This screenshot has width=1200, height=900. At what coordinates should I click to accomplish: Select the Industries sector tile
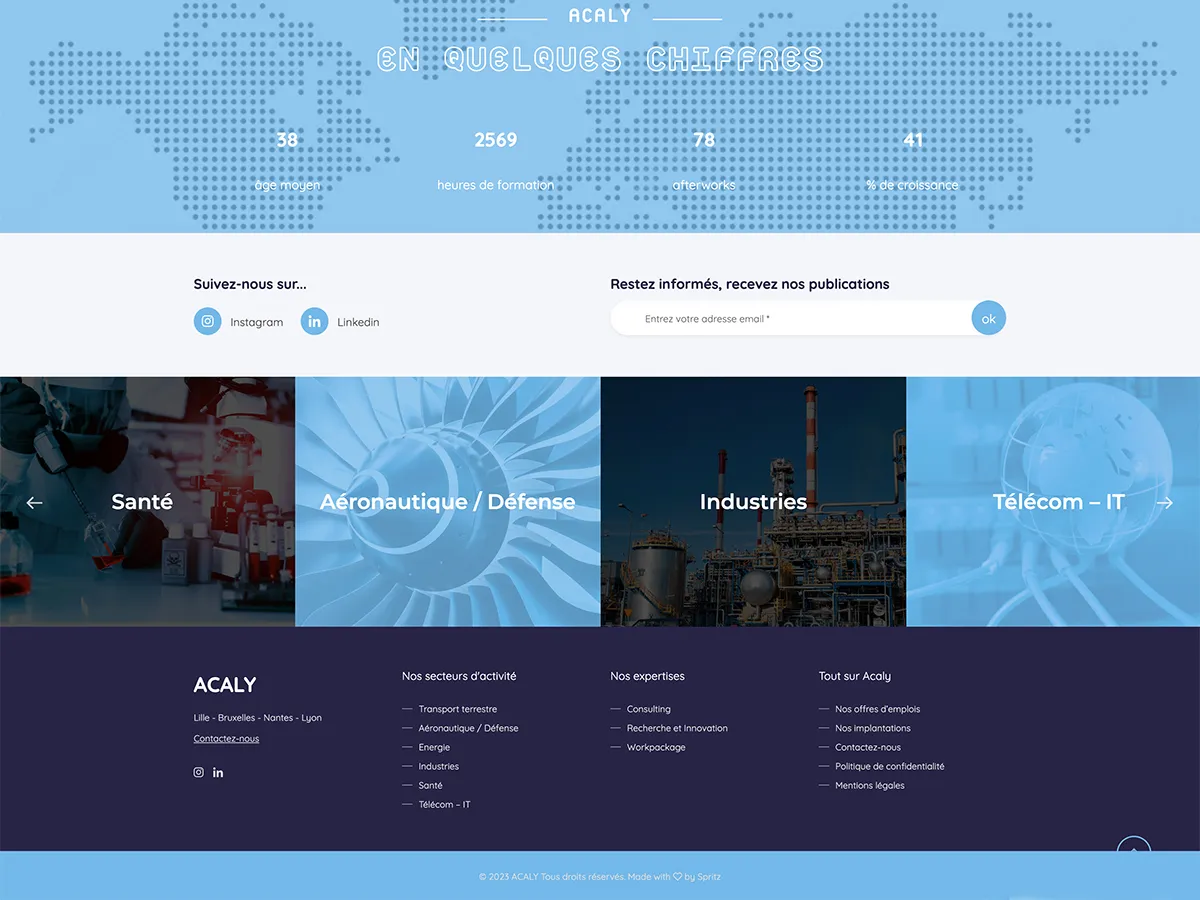[753, 502]
